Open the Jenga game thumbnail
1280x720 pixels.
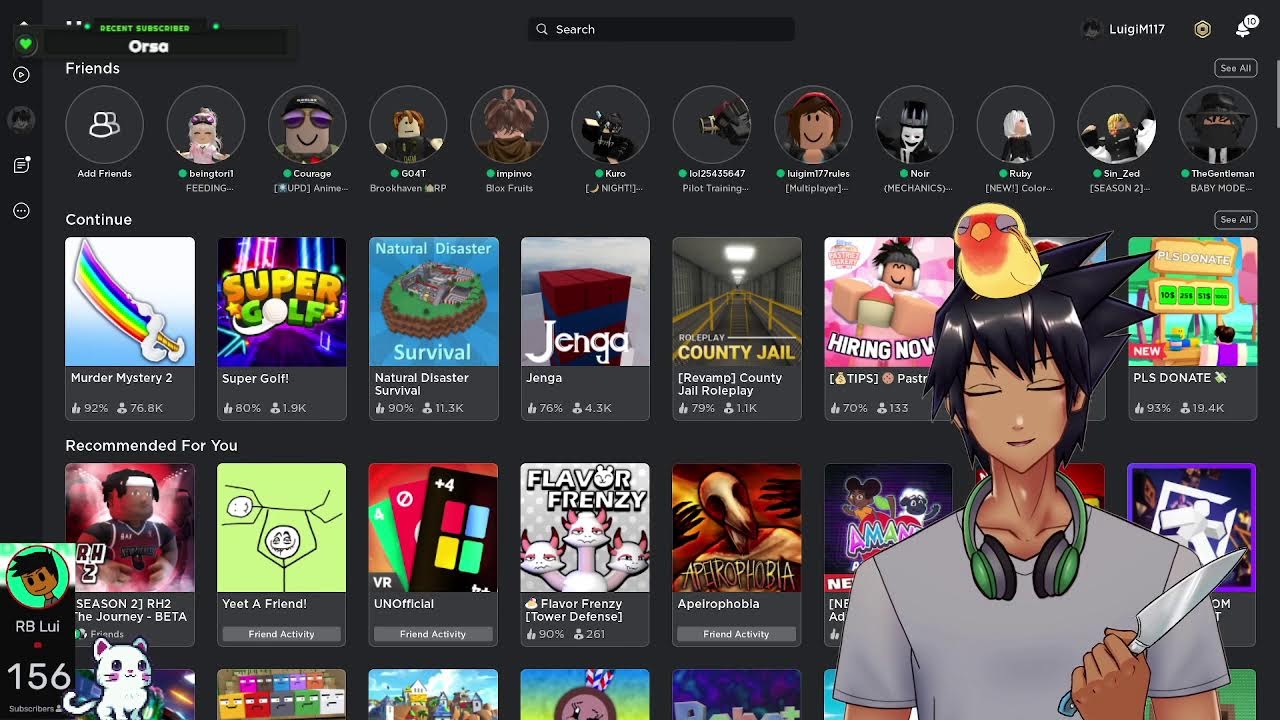tap(585, 302)
